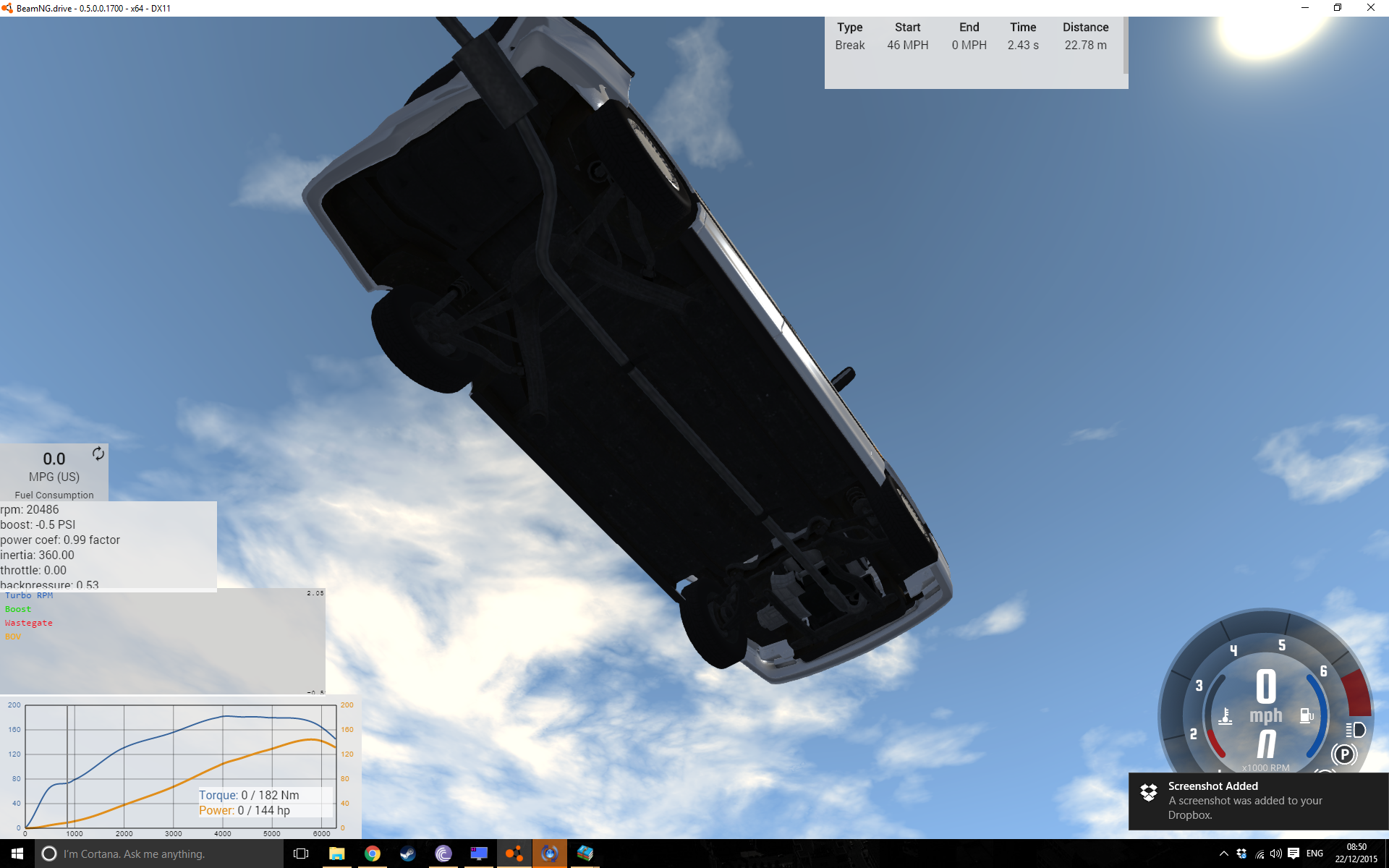This screenshot has width=1389, height=868.
Task: Click the engine temperature gauge icon
Action: [x=1226, y=716]
